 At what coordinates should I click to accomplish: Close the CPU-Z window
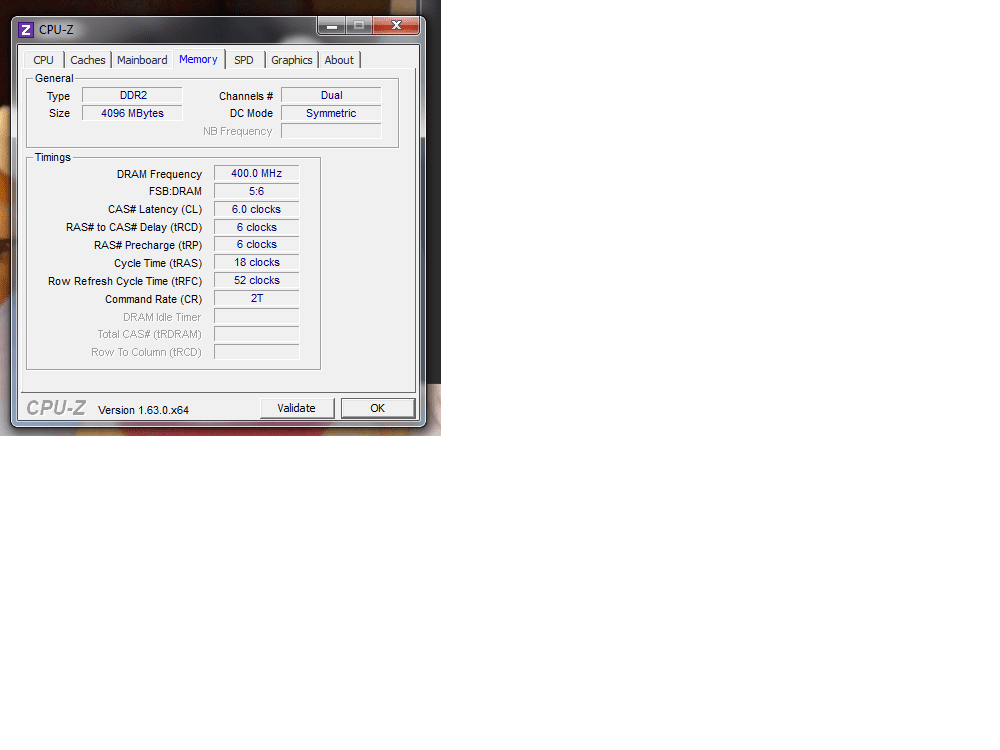click(396, 26)
